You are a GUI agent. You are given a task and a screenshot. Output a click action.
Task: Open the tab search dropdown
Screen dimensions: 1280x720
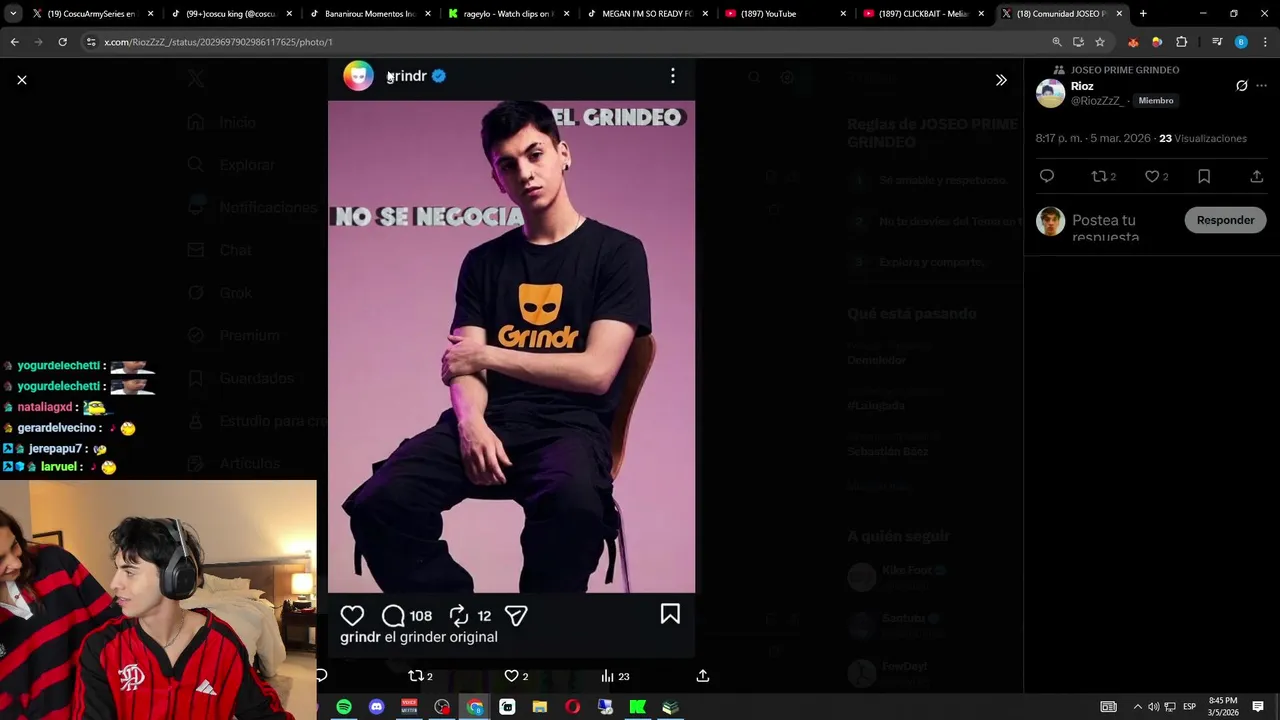click(x=13, y=14)
